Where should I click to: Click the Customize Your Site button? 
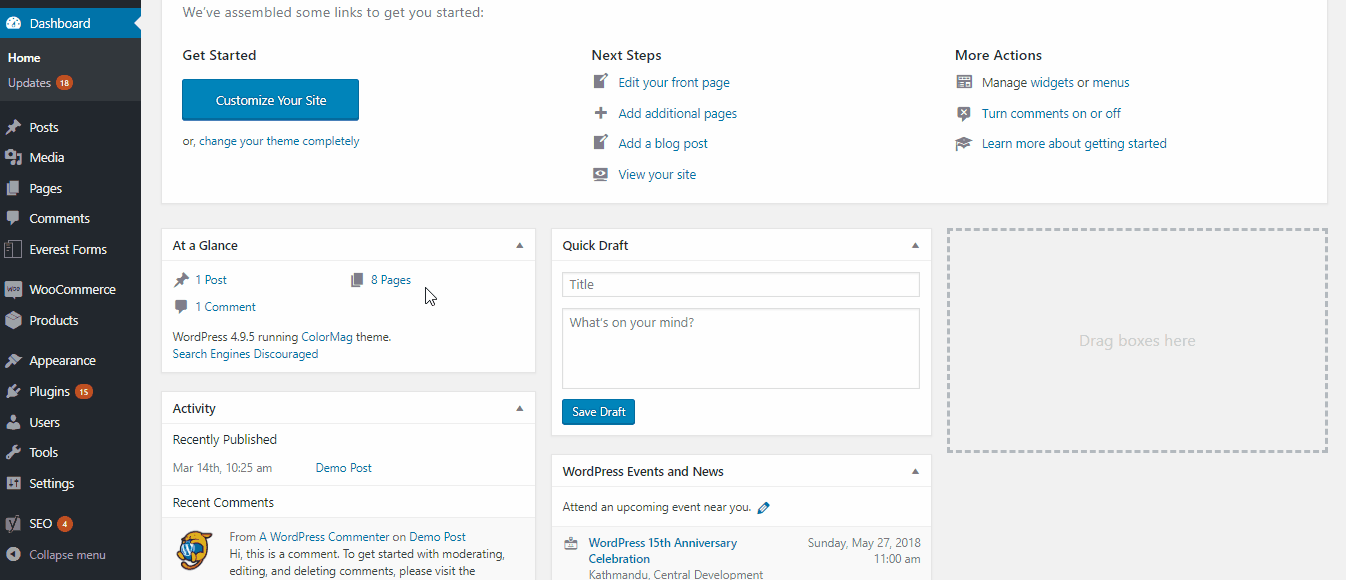pos(270,100)
